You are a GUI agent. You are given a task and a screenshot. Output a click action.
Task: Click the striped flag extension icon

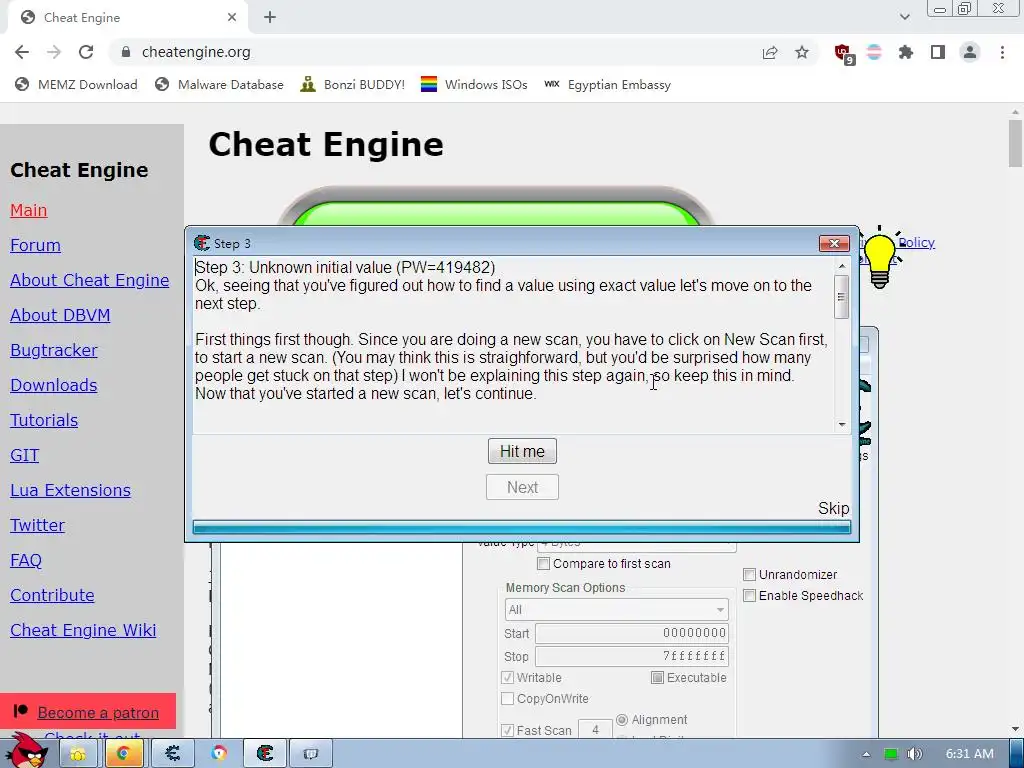[874, 52]
